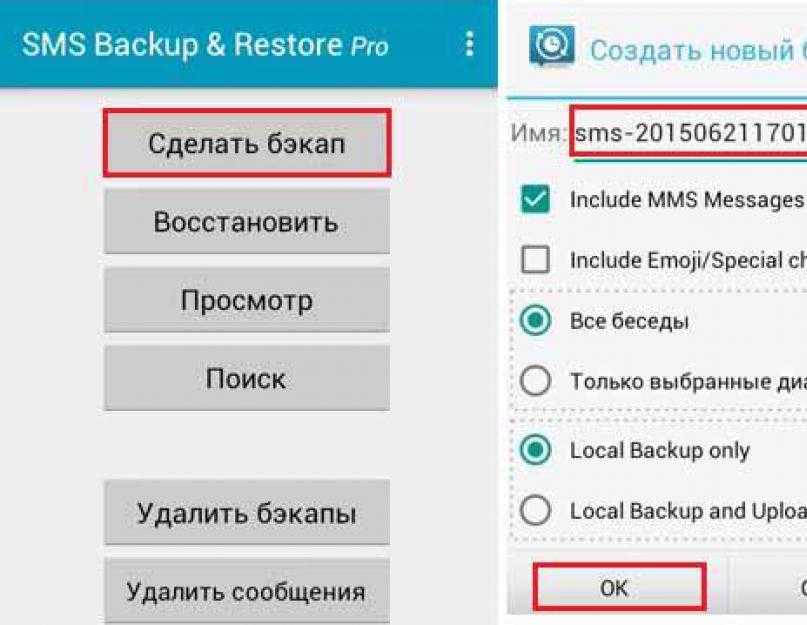Select Только выбранные диалоги radio option
Screen dimensions: 807x625
[x=535, y=381]
